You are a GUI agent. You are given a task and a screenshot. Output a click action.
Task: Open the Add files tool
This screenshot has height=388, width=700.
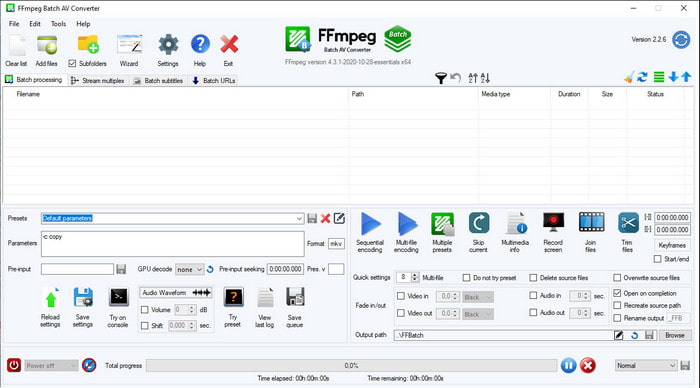coord(46,45)
